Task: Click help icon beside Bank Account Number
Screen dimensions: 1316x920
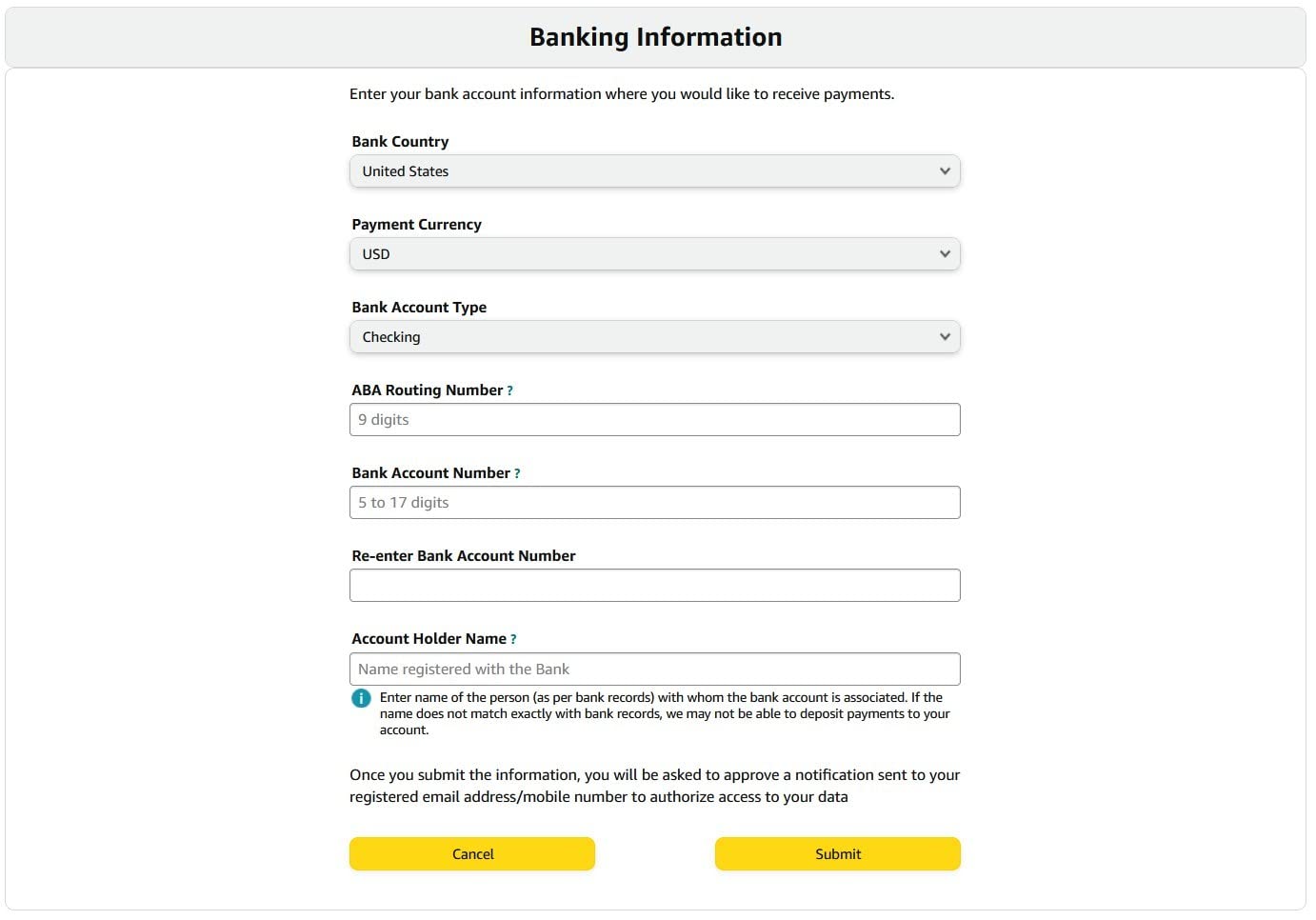Action: click(x=517, y=474)
